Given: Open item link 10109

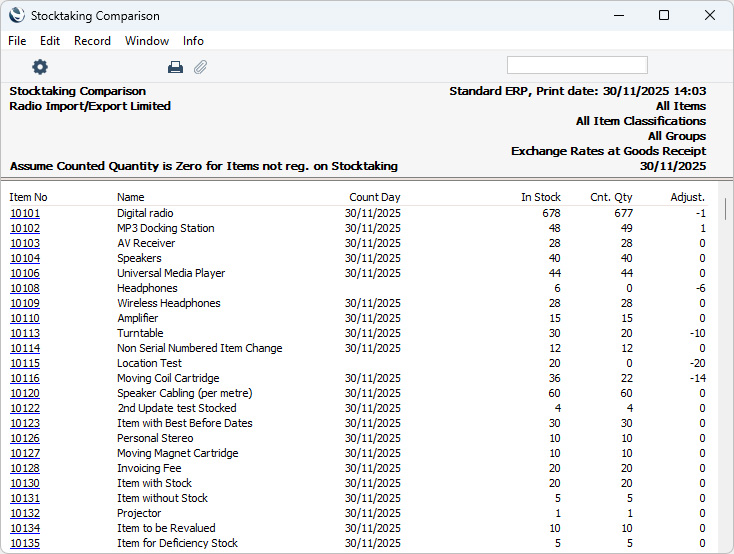Looking at the screenshot, I should coord(25,303).
